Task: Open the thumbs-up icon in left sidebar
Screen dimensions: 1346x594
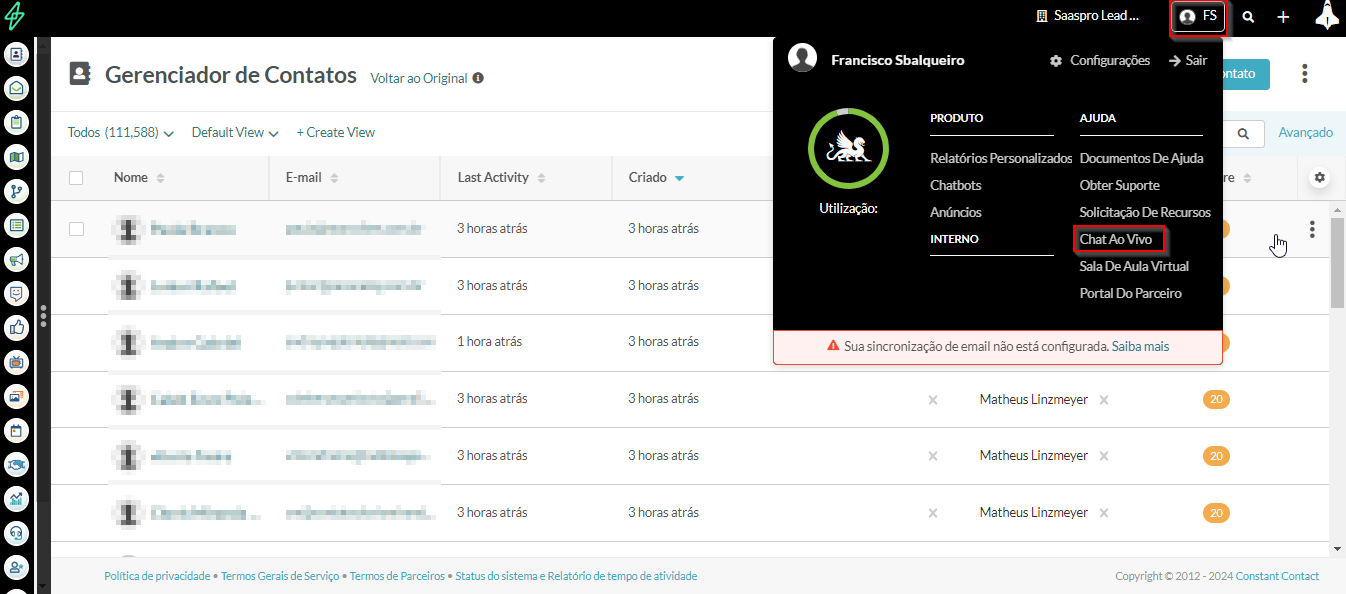Action: point(16,327)
